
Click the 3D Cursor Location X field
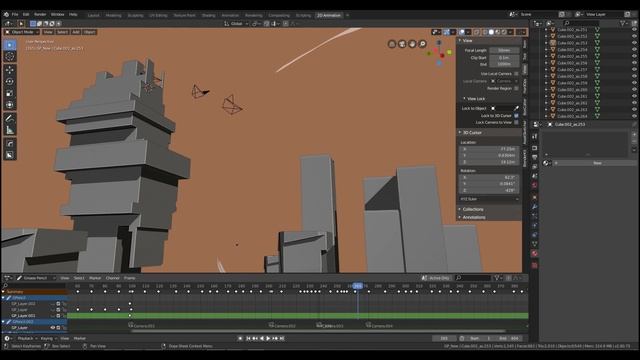[489, 149]
